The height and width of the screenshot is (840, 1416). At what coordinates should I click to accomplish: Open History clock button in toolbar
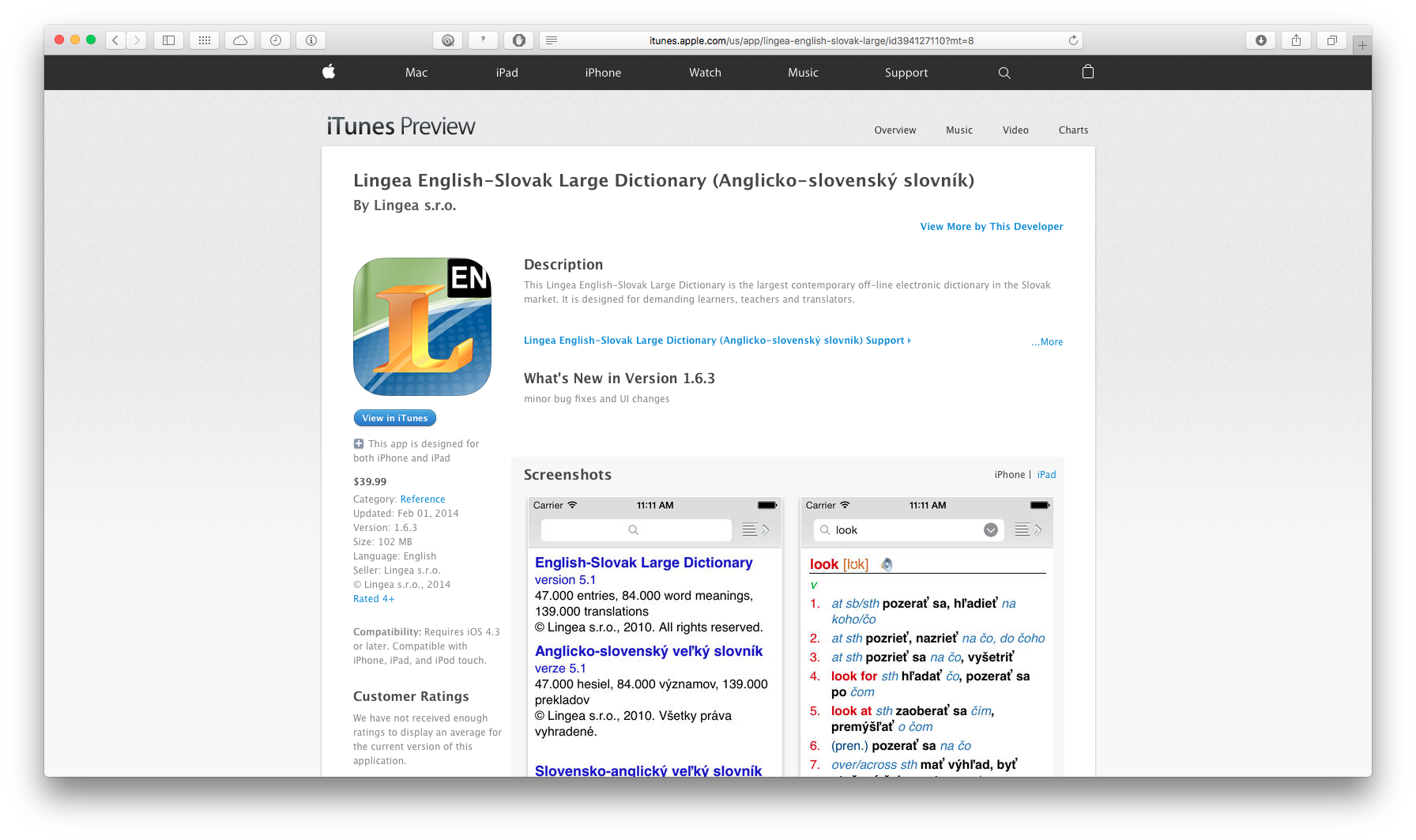point(275,40)
